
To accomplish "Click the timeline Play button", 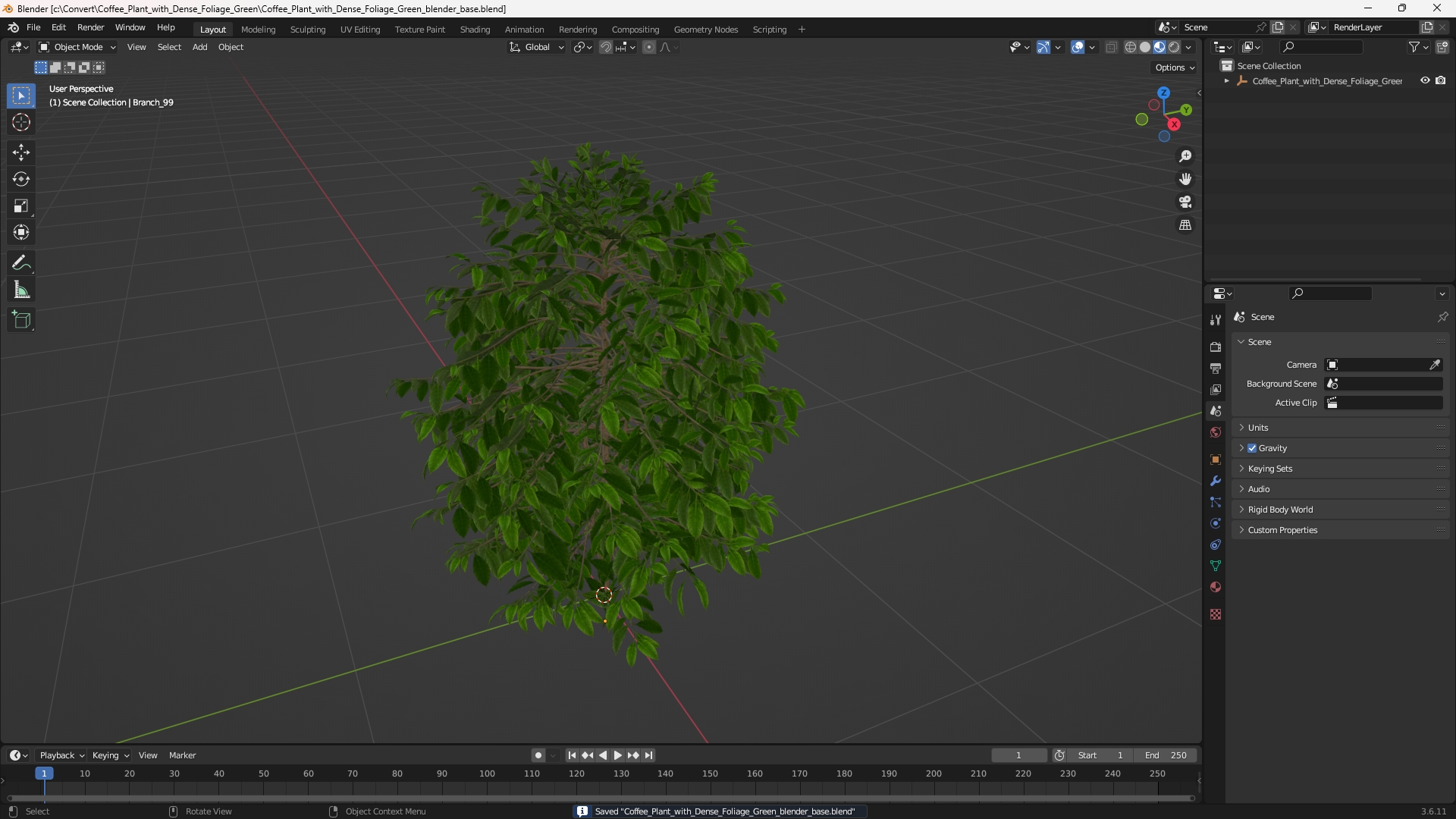I will click(x=617, y=755).
